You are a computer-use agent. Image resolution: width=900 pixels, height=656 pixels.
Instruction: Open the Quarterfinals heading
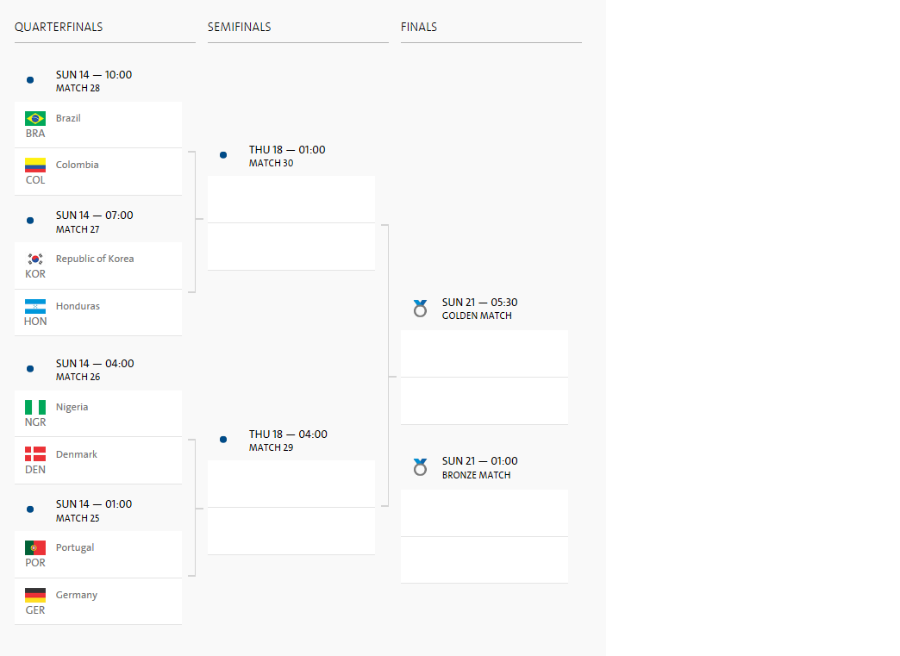tap(58, 27)
